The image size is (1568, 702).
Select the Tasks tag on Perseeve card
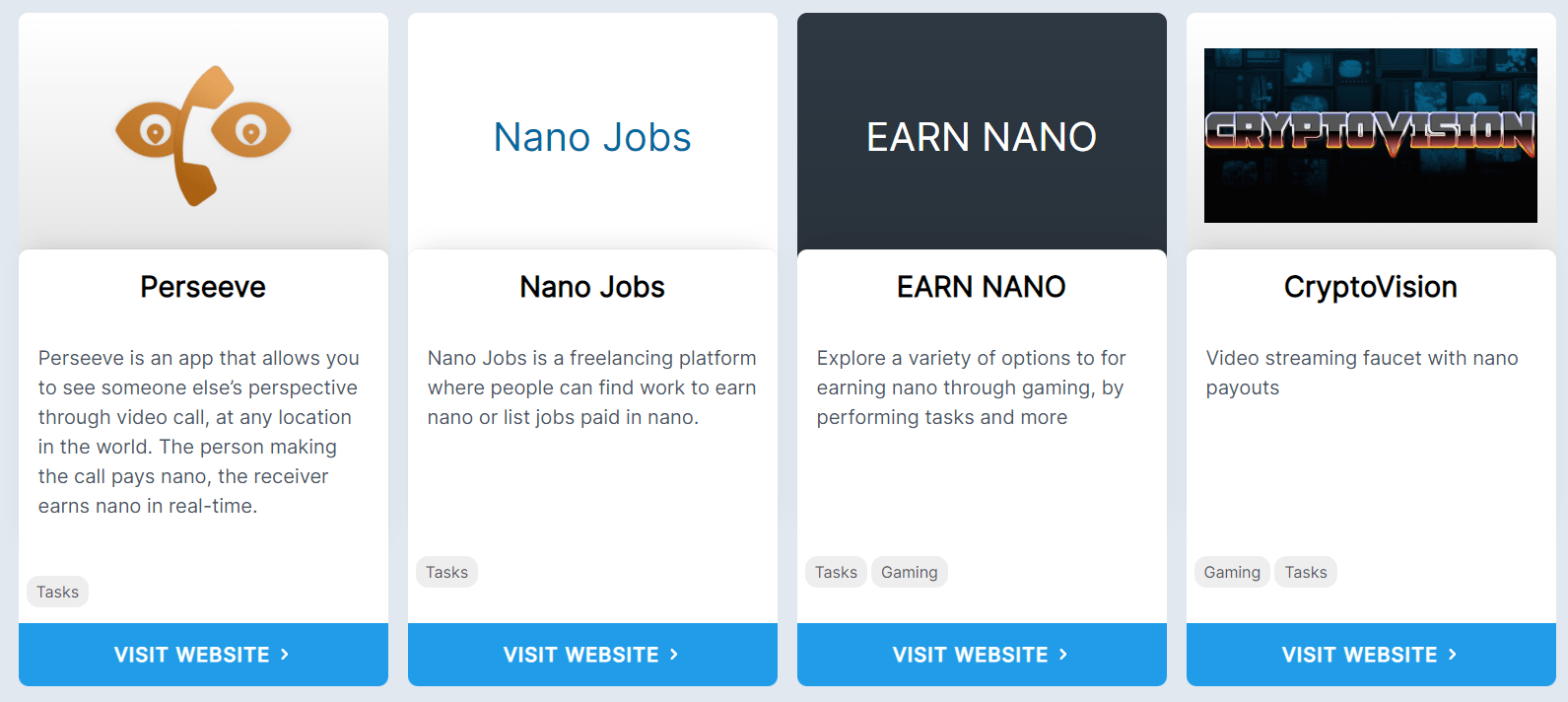click(x=57, y=592)
